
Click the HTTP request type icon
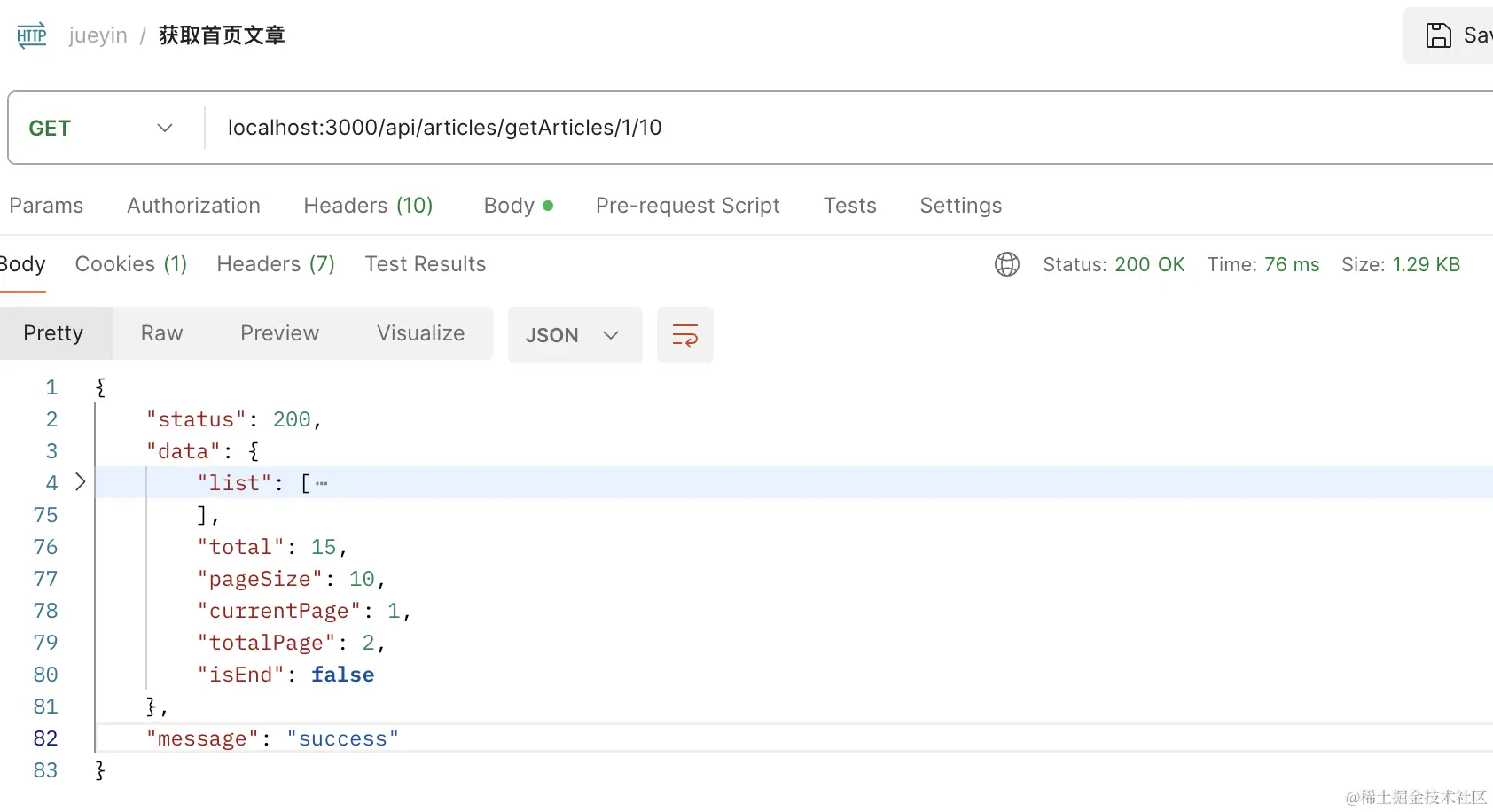coord(32,35)
